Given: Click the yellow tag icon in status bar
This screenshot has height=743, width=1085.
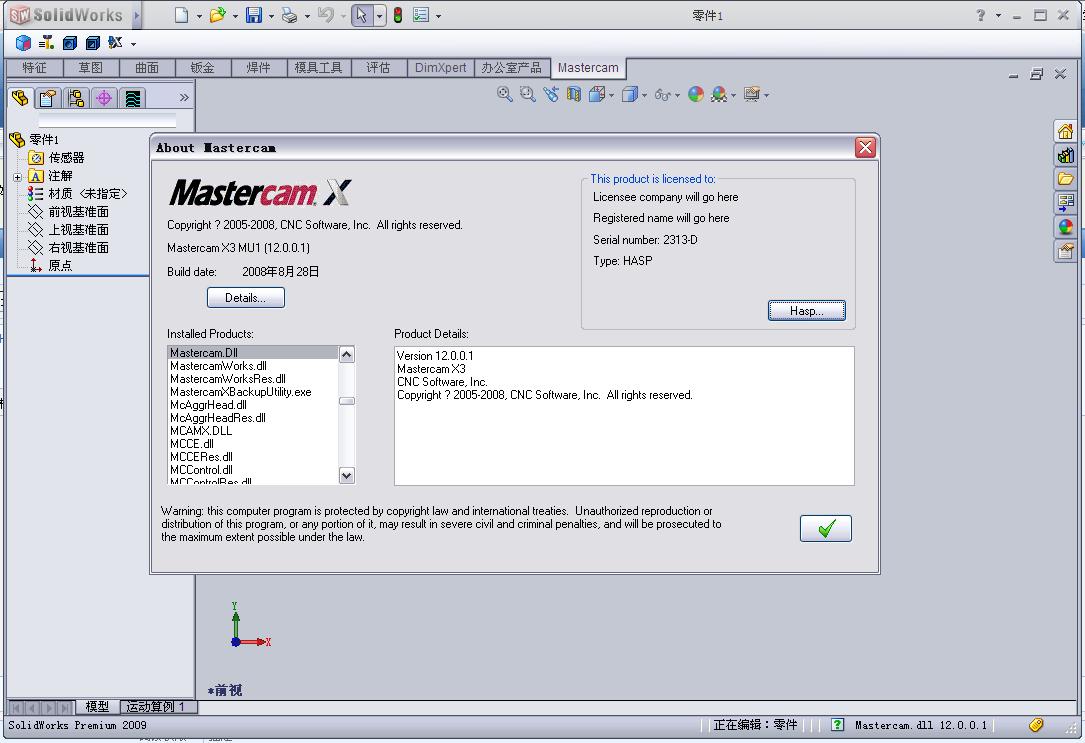Looking at the screenshot, I should (1036, 724).
